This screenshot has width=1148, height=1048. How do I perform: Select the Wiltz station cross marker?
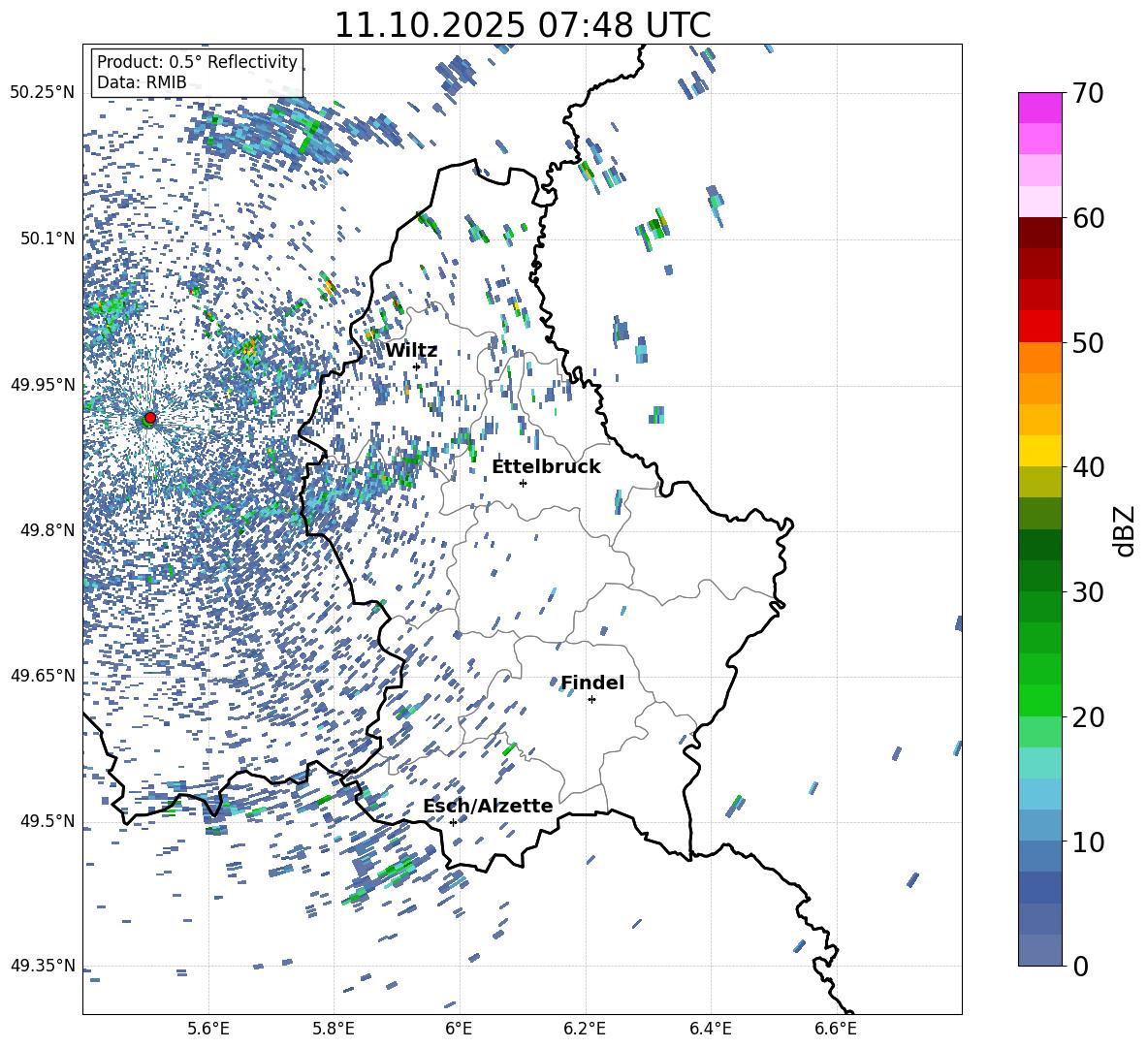pyautogui.click(x=417, y=366)
